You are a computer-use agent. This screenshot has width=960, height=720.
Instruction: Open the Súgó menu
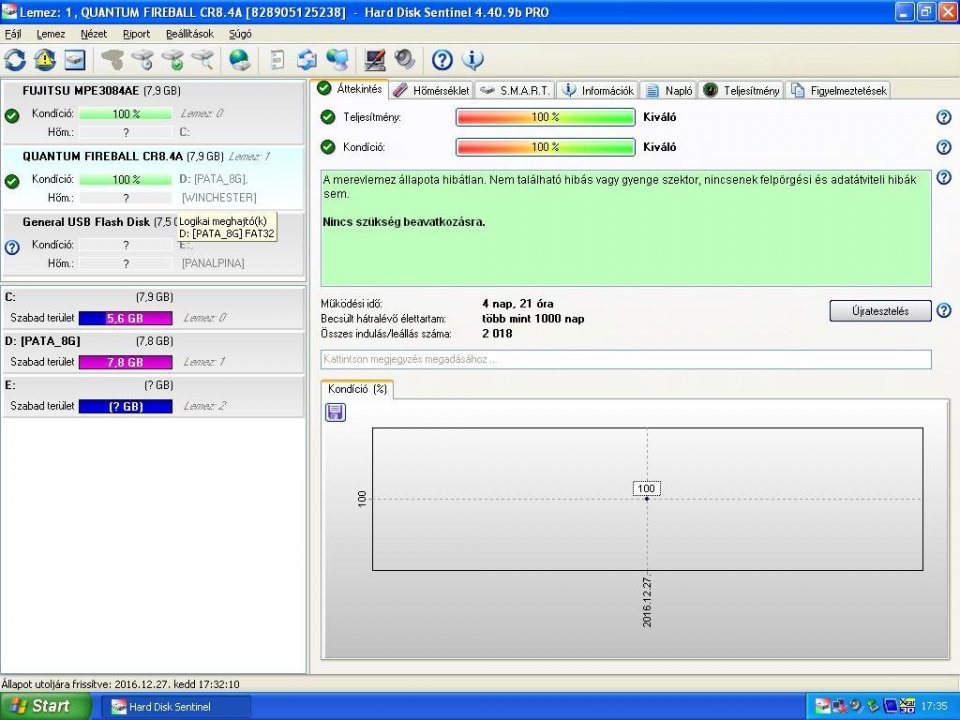[x=240, y=34]
